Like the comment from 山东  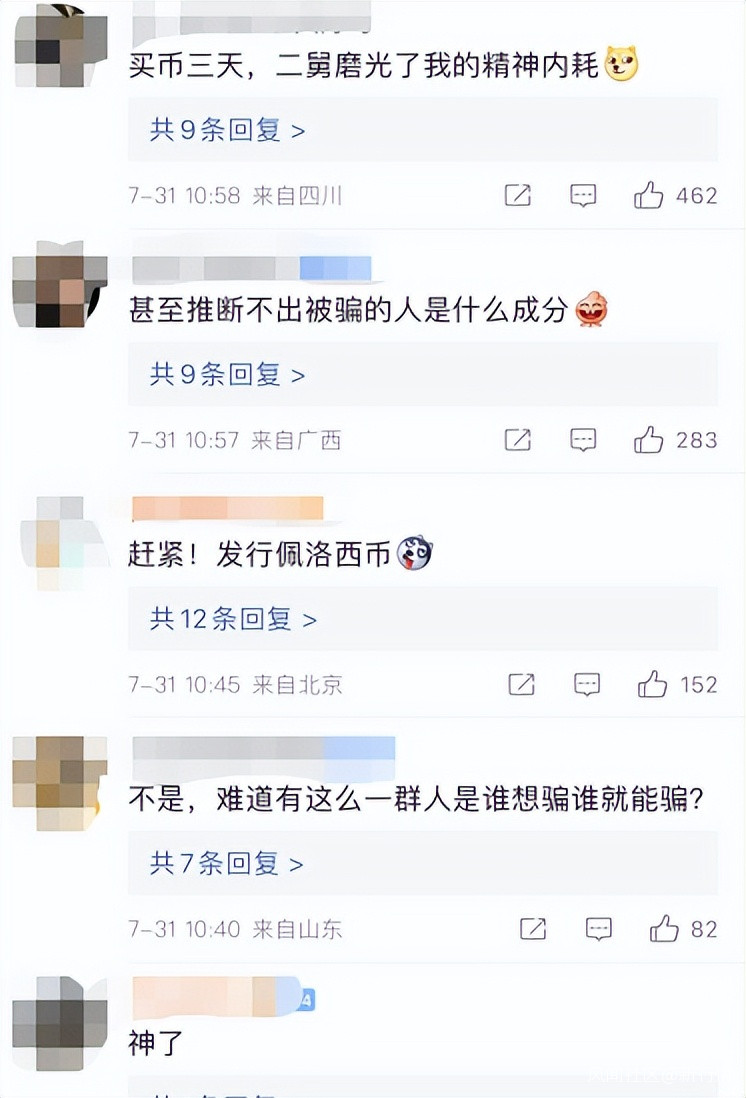point(664,929)
